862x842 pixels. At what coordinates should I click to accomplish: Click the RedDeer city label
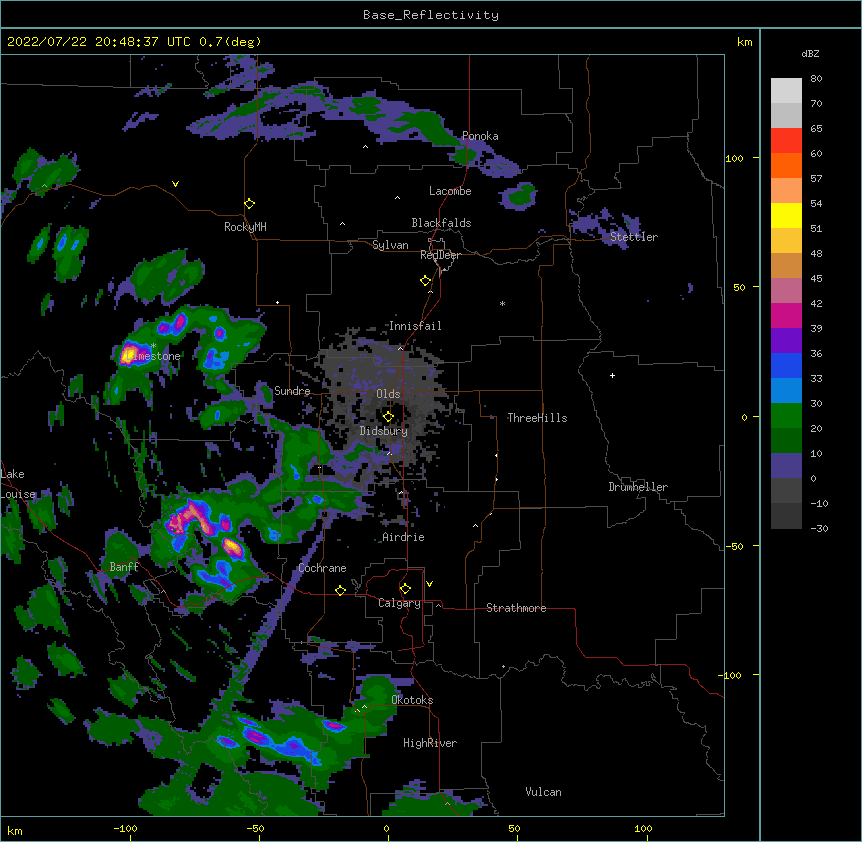pos(440,255)
